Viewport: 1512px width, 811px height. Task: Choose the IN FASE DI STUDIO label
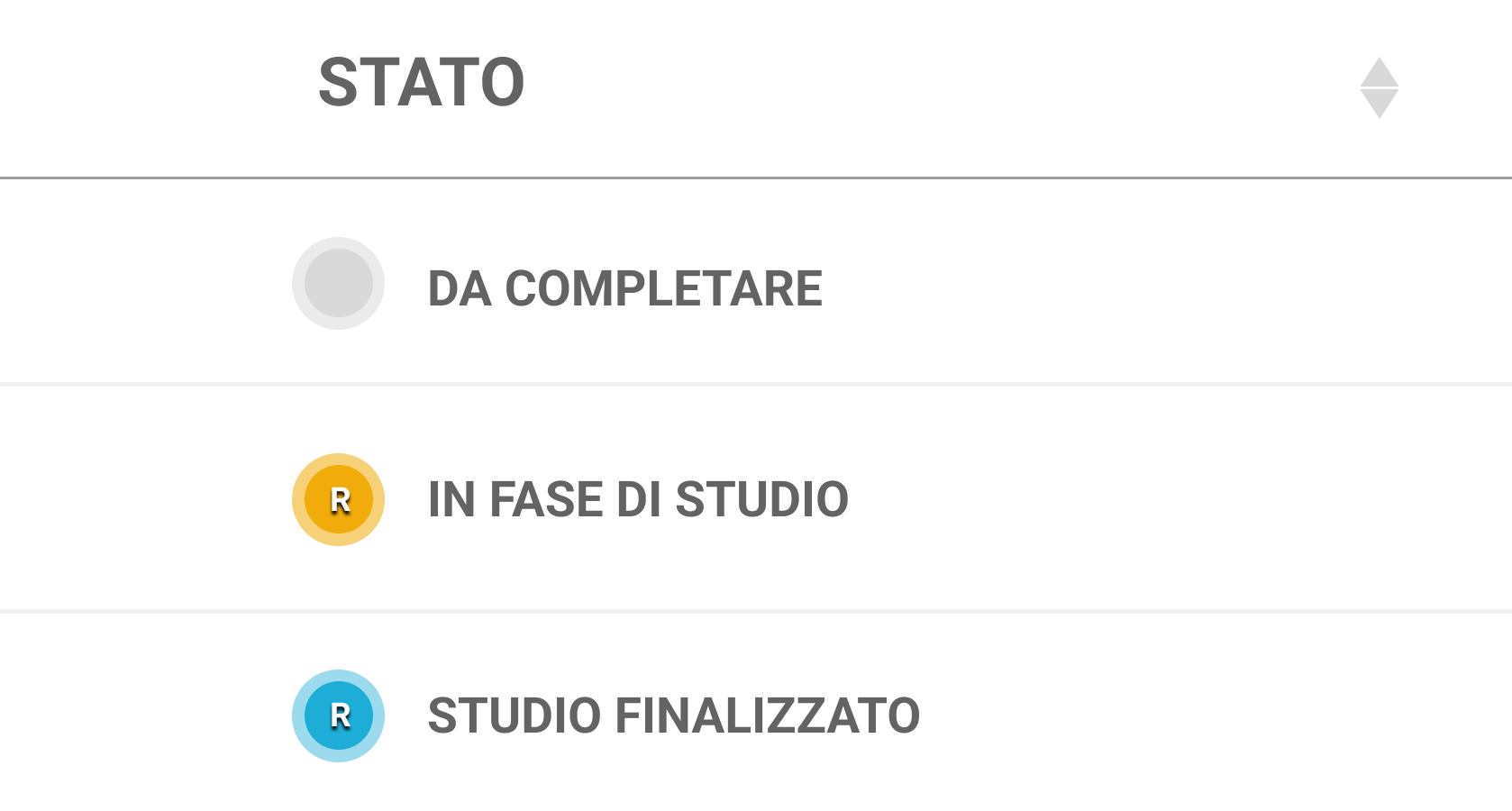pyautogui.click(x=638, y=499)
